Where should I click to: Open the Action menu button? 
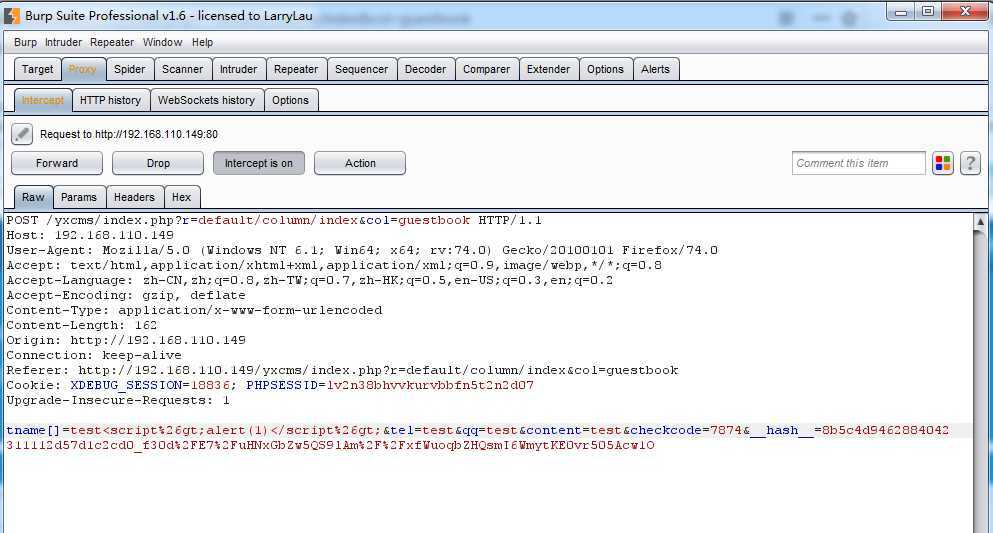tap(360, 163)
